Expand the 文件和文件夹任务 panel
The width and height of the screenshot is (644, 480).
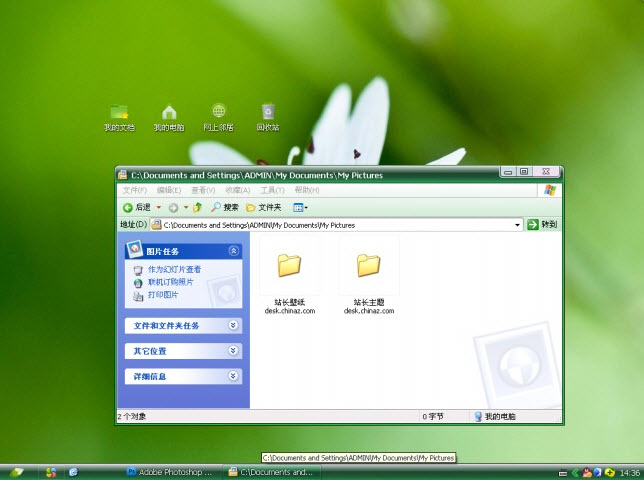coord(233,325)
